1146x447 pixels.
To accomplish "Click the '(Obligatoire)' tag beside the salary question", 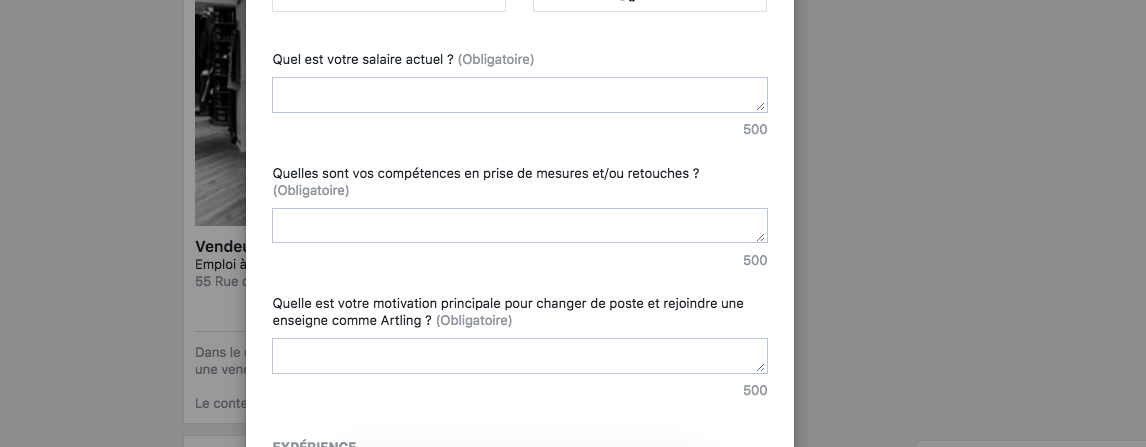I will click(x=496, y=59).
